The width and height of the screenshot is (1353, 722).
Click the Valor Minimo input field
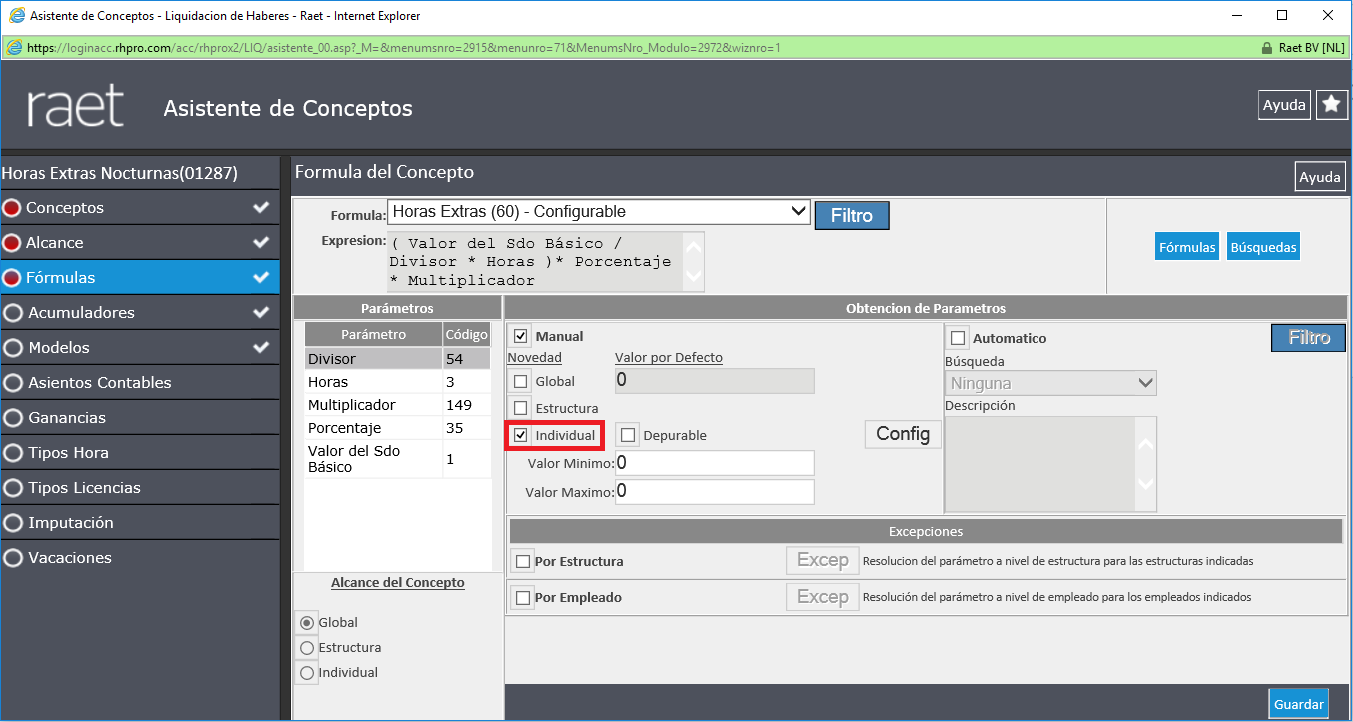(714, 463)
